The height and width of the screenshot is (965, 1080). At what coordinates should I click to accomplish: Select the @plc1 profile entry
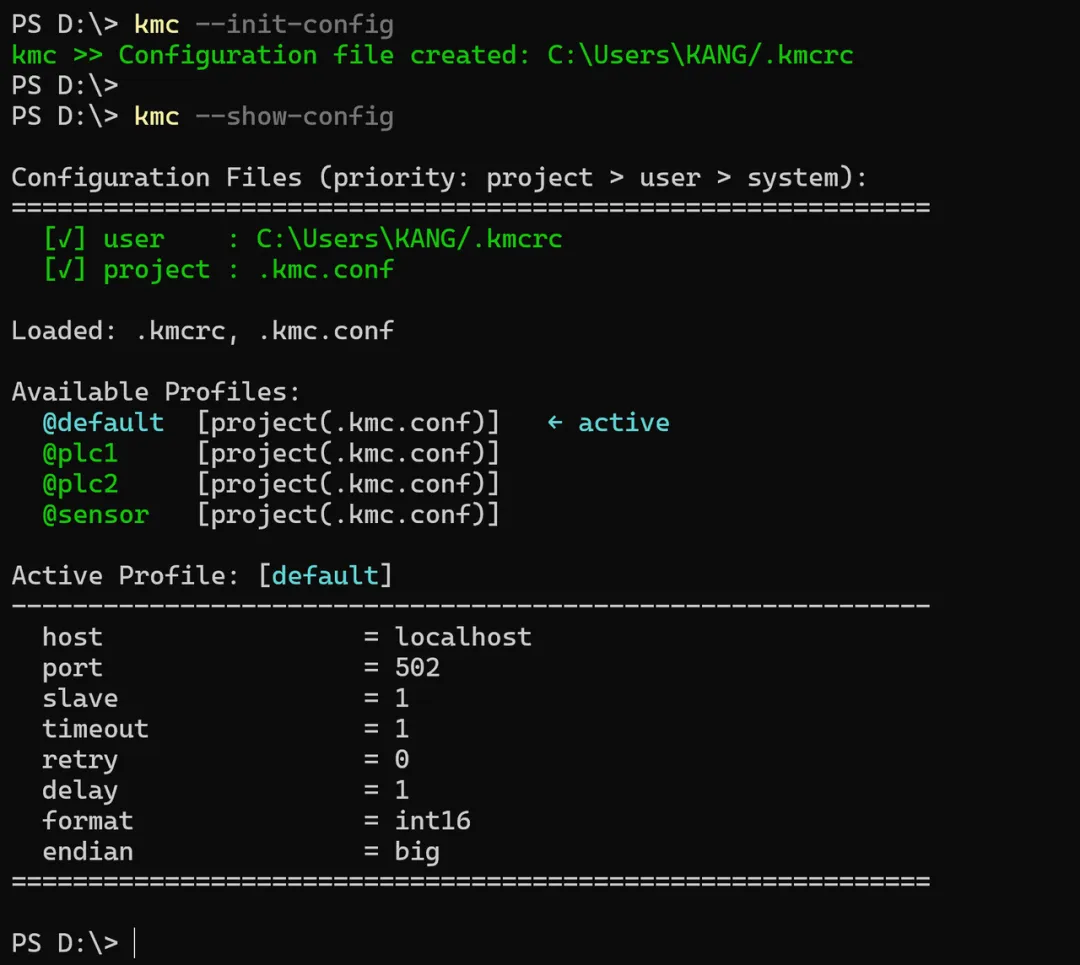(80, 454)
